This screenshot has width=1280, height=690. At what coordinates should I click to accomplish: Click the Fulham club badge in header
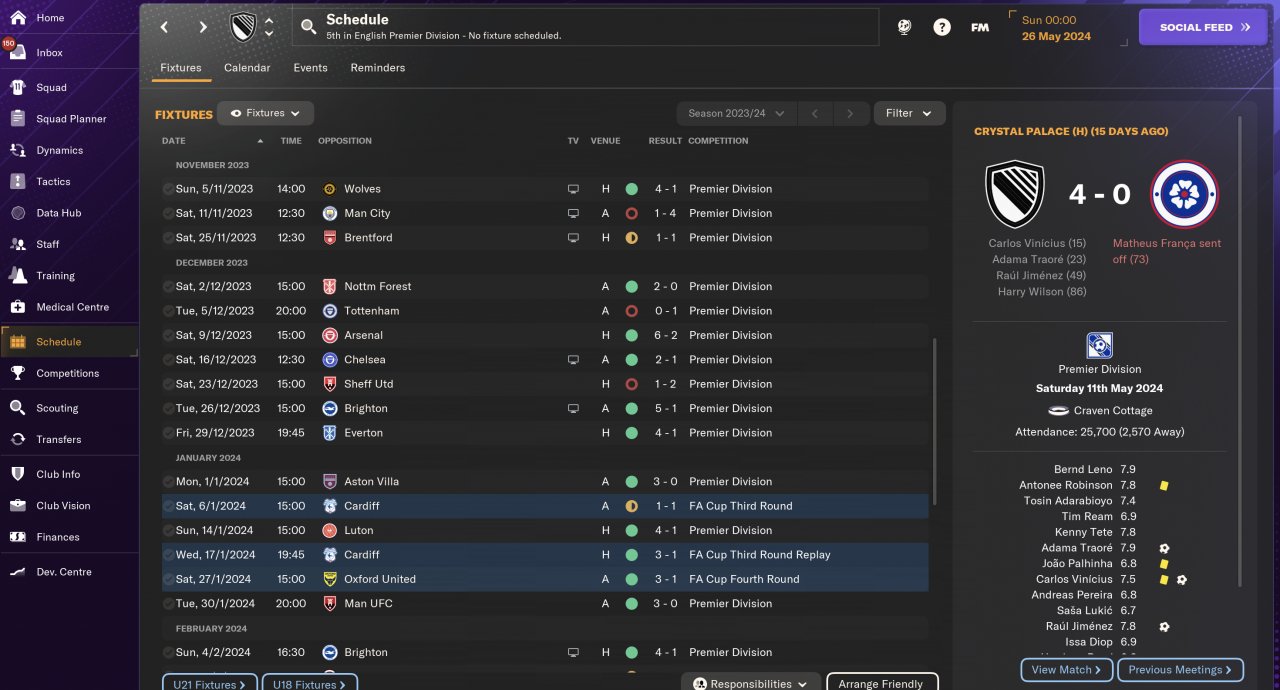243,27
